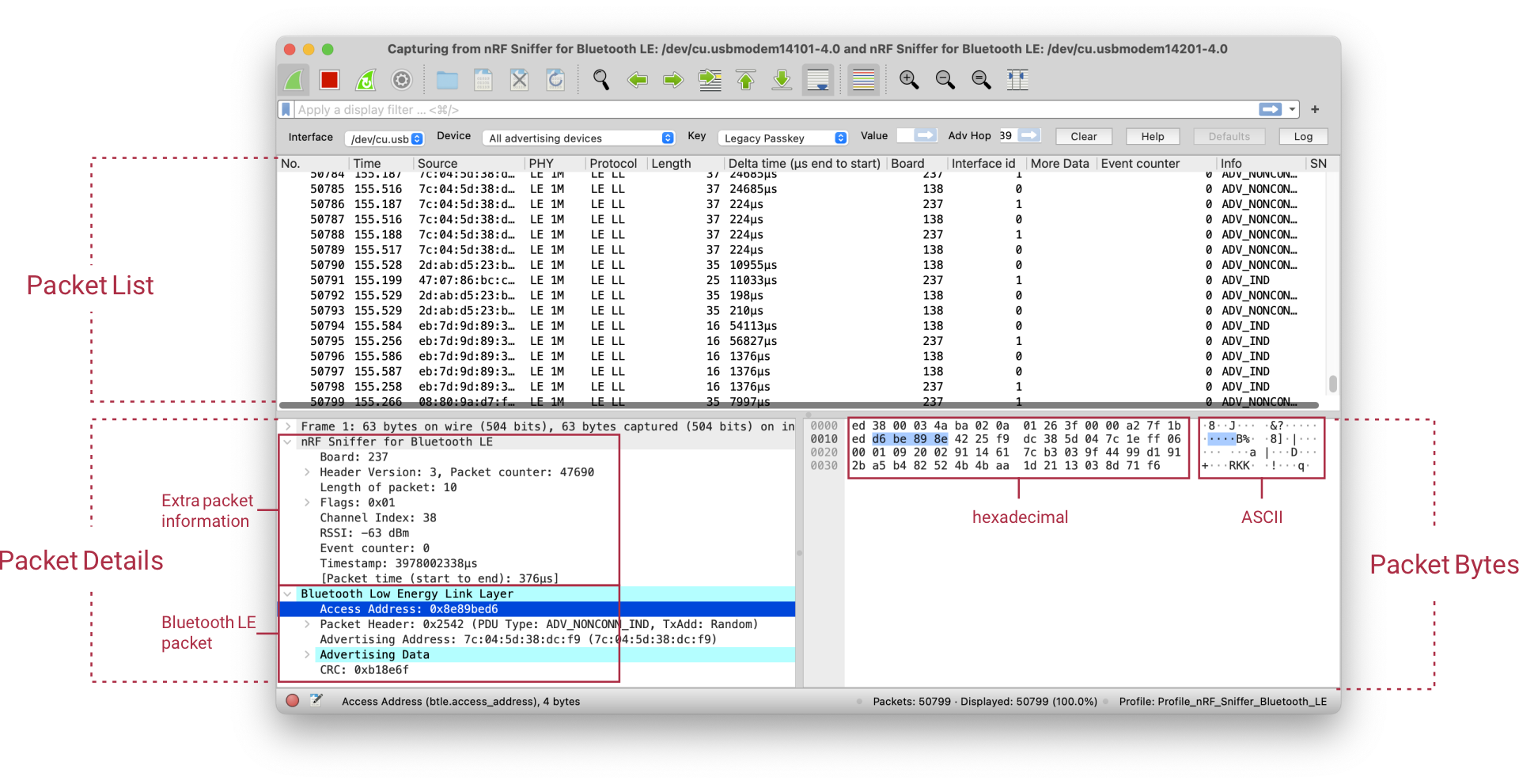
Task: Stop the running capture (red square)
Action: 330,80
